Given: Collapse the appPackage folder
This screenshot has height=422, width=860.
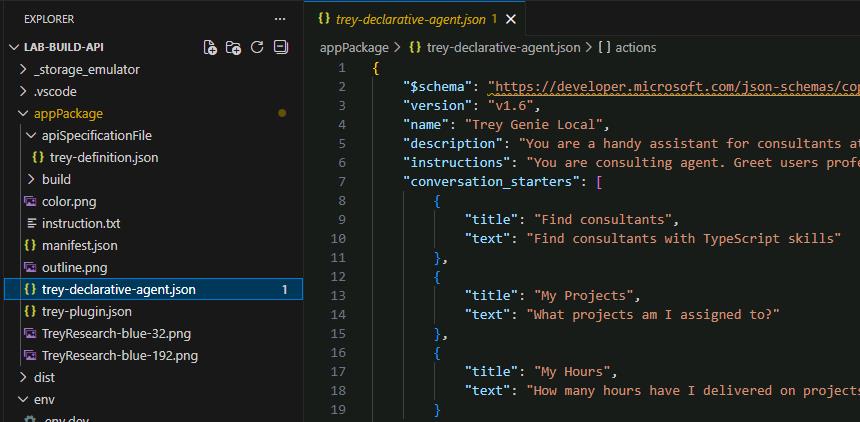Looking at the screenshot, I should (68, 114).
